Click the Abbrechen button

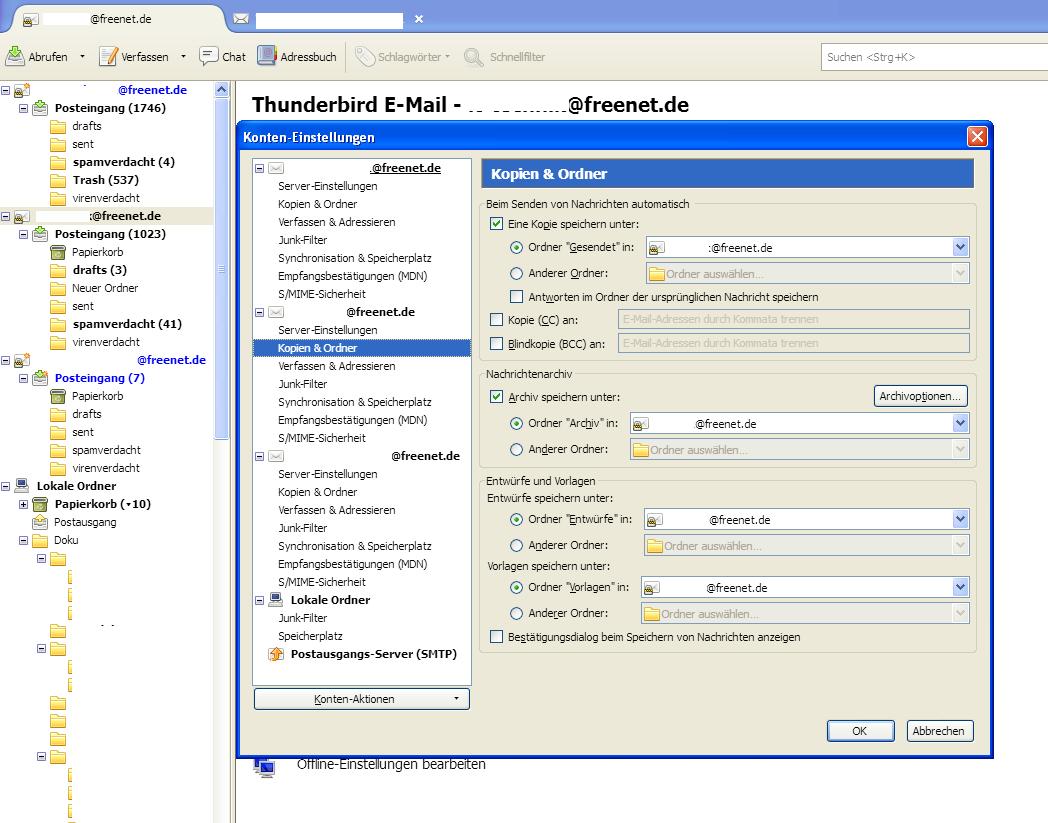point(939,731)
